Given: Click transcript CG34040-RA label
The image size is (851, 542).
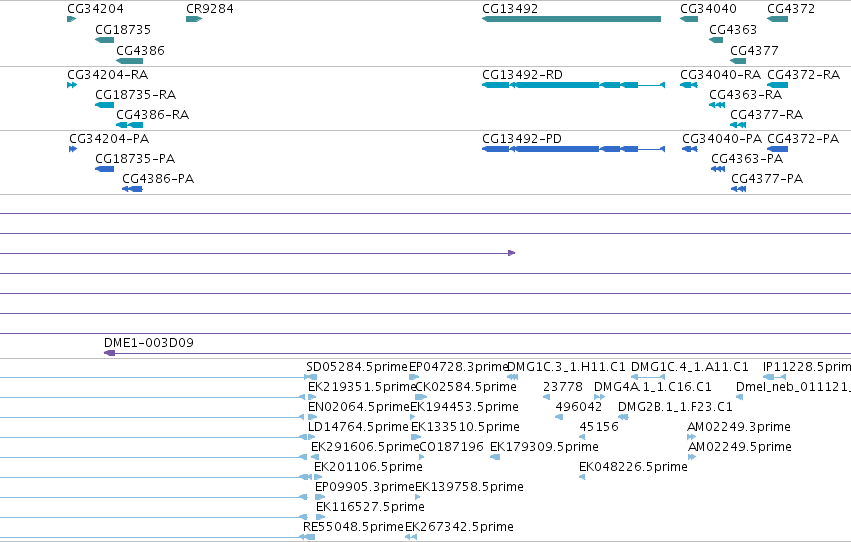Looking at the screenshot, I should [720, 74].
